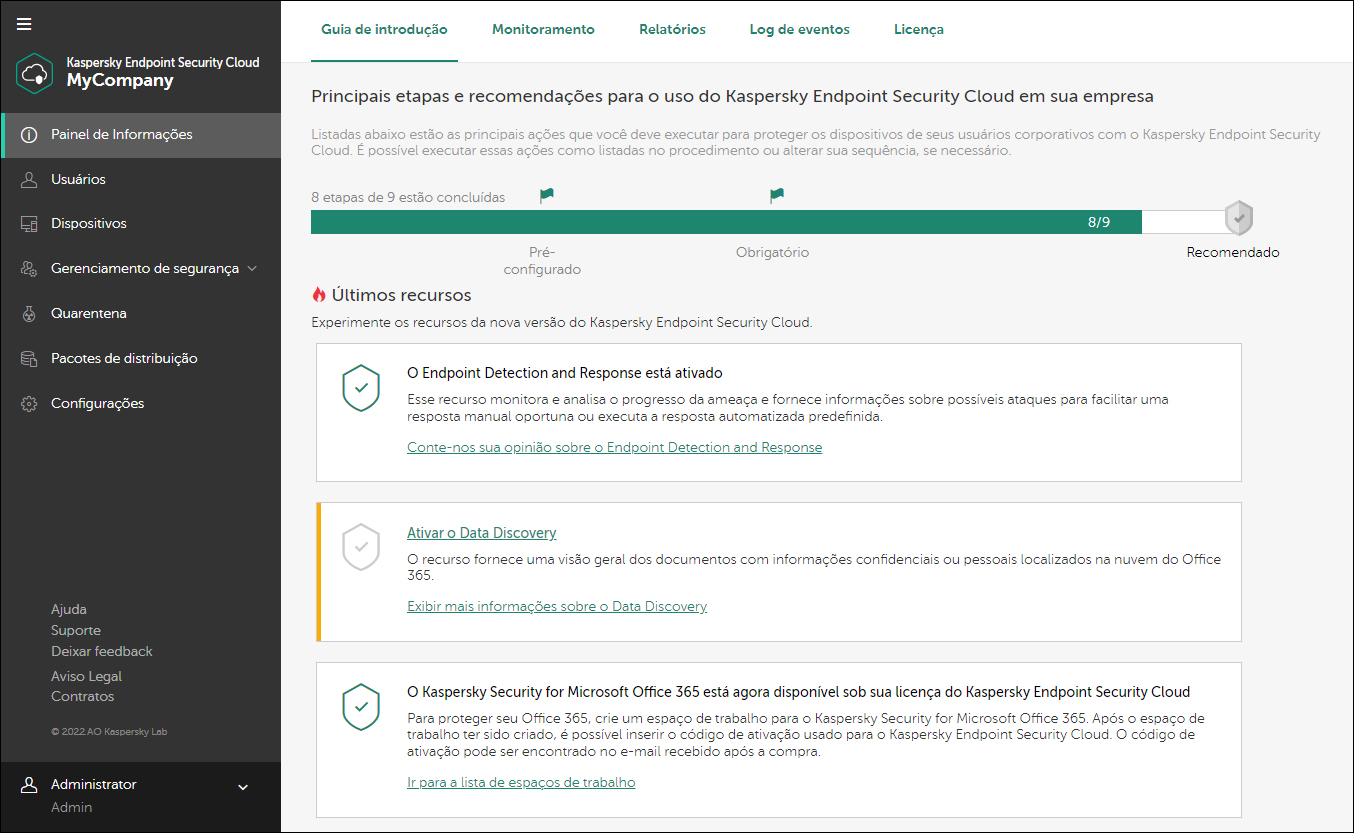This screenshot has height=833, width=1354.
Task: Expand the Gerenciamento de segurança submenu chevron
Action: 252,269
